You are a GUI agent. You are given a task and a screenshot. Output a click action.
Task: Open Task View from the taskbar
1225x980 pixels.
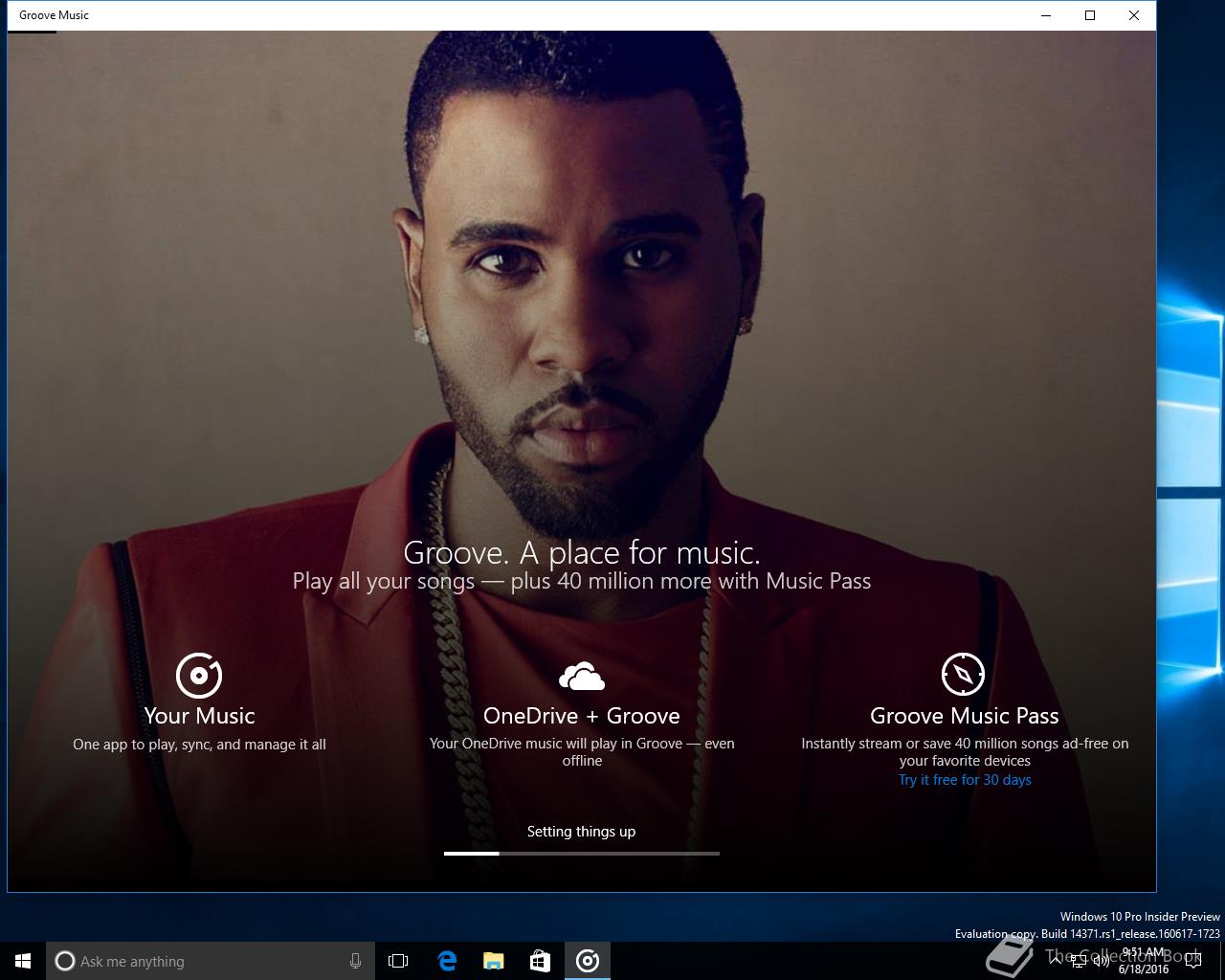tap(398, 961)
